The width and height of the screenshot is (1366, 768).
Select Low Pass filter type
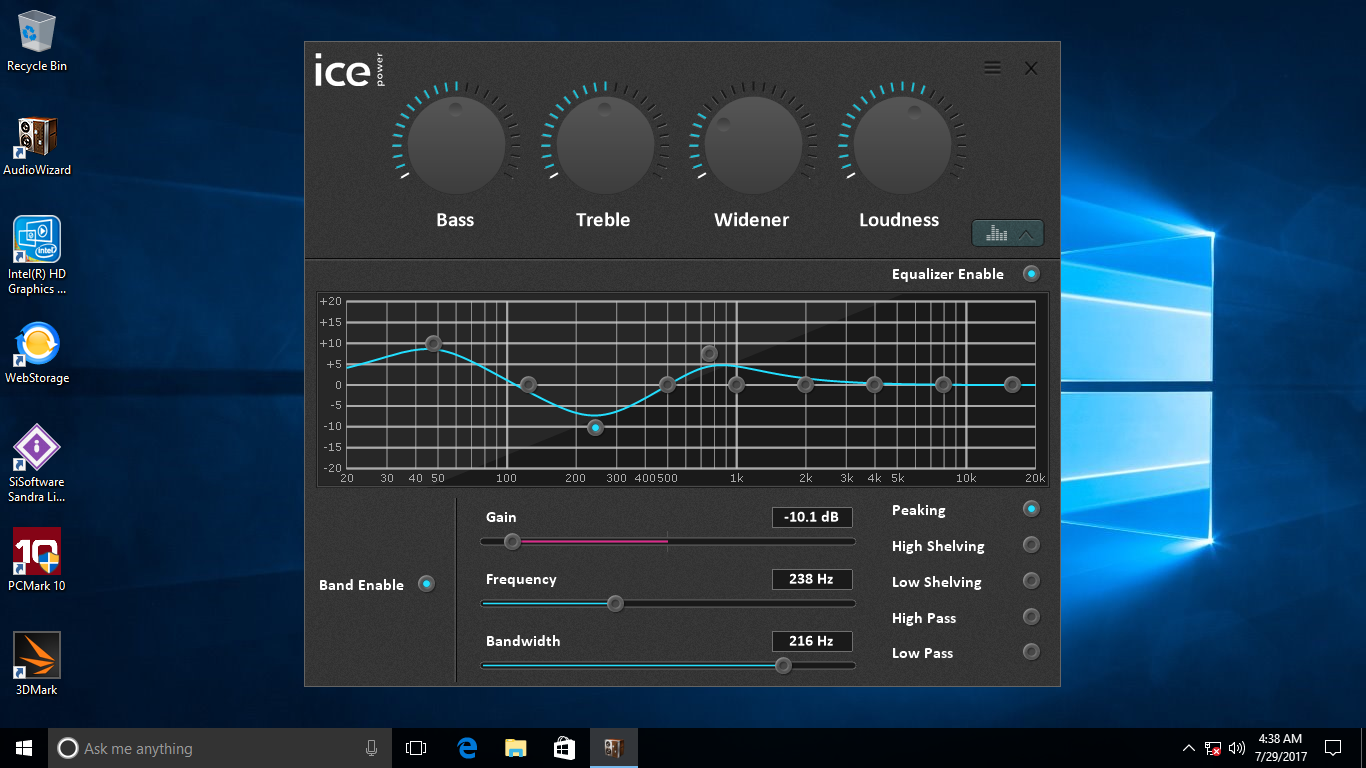1031,652
